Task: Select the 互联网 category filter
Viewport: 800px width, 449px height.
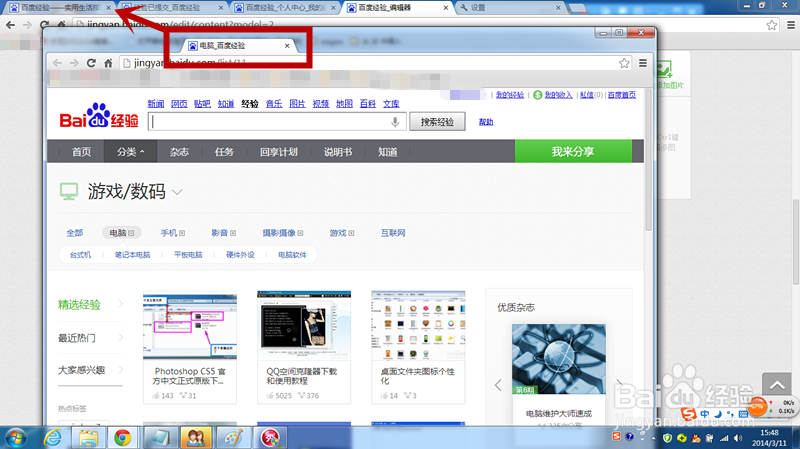Action: click(x=393, y=233)
